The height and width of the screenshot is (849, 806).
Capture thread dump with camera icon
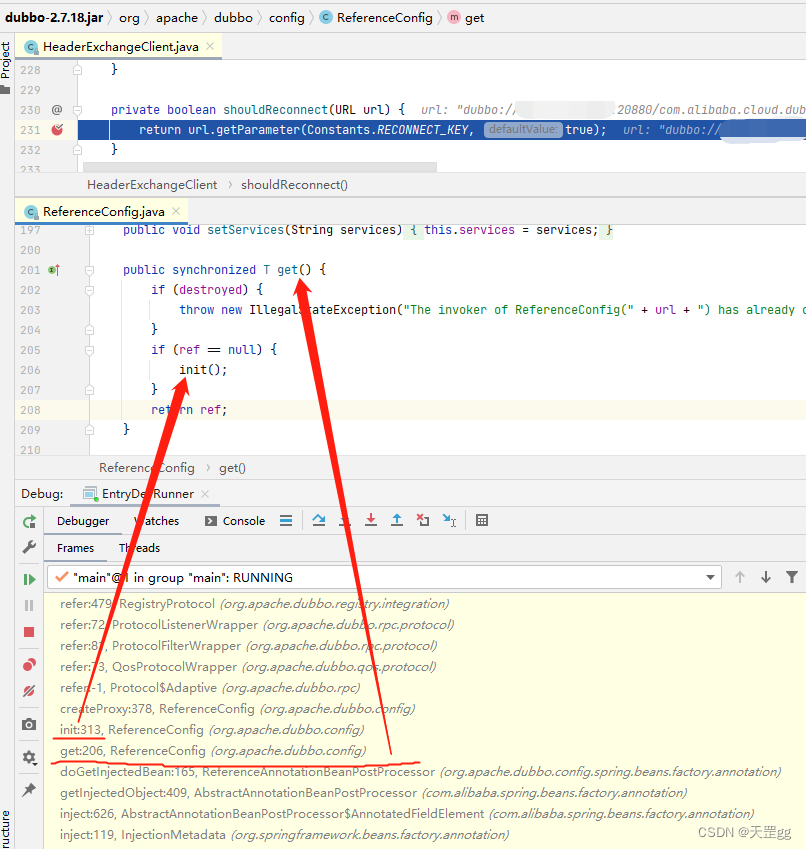point(29,724)
